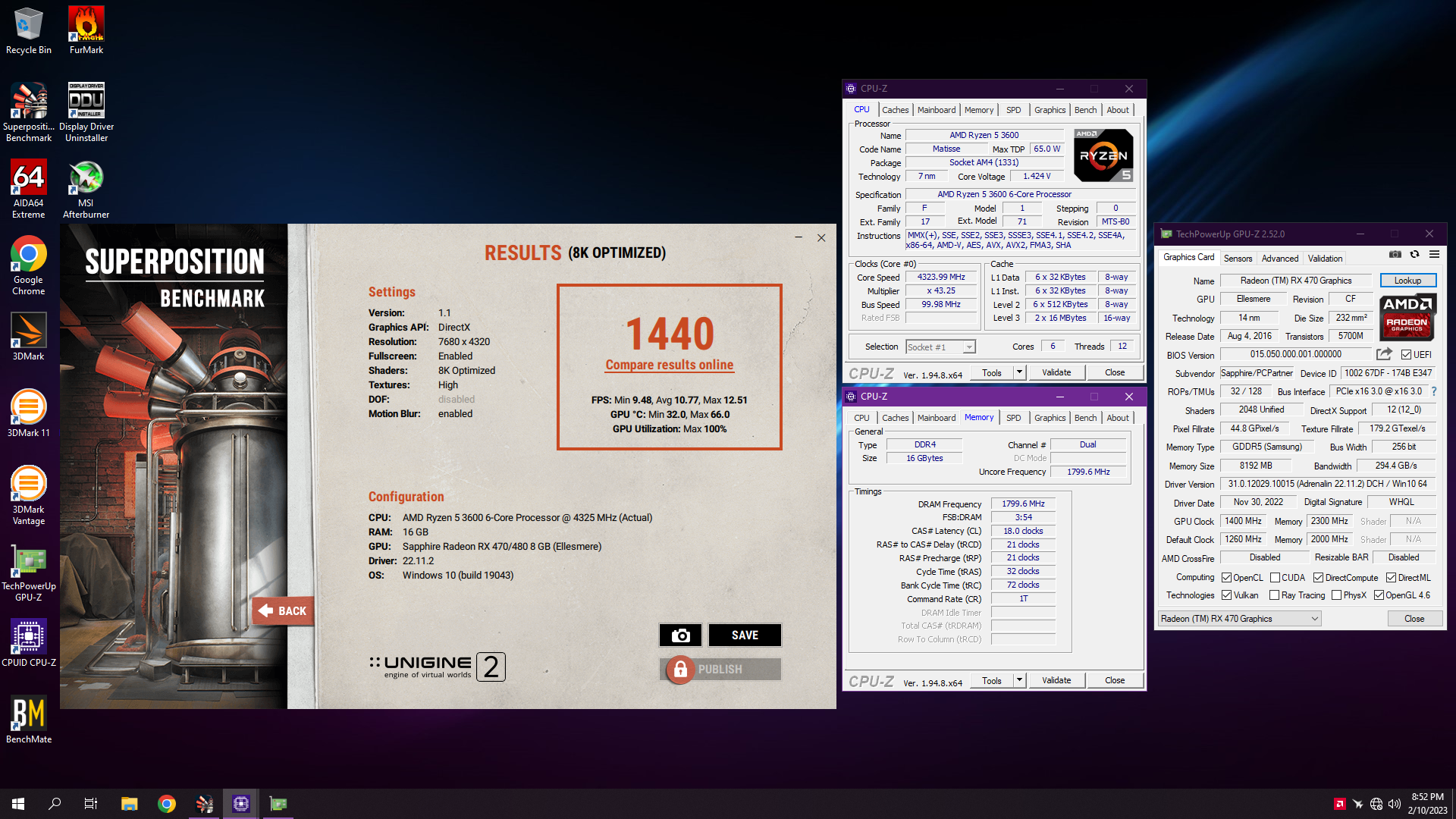The height and width of the screenshot is (819, 1456).
Task: Click the volume icon in system tray
Action: click(1394, 804)
